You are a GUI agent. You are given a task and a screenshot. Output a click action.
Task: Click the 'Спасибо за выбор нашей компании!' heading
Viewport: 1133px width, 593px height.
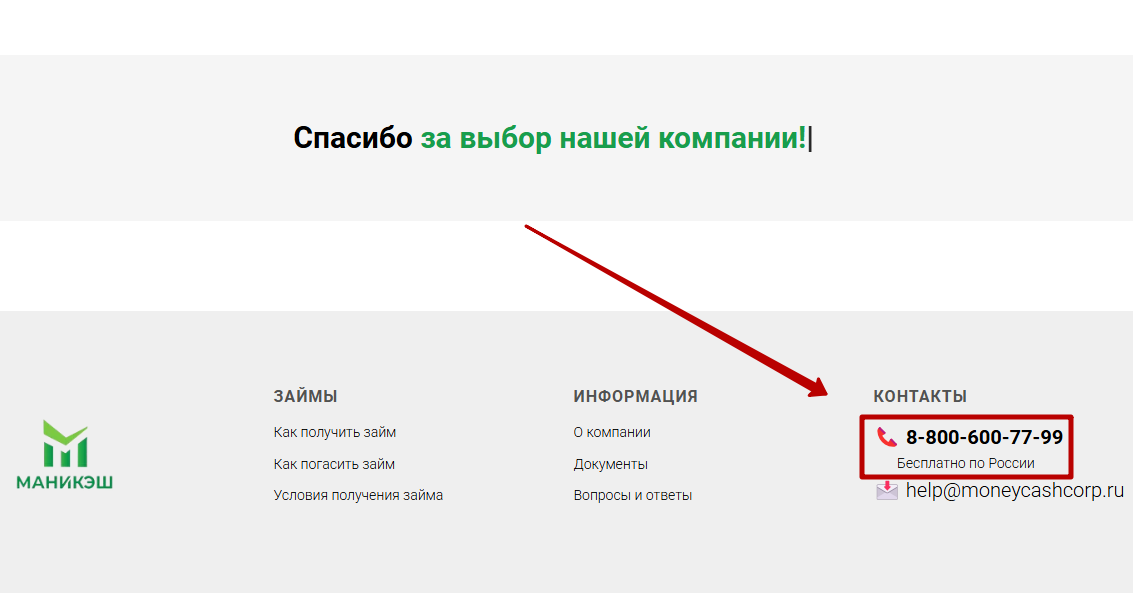[550, 138]
